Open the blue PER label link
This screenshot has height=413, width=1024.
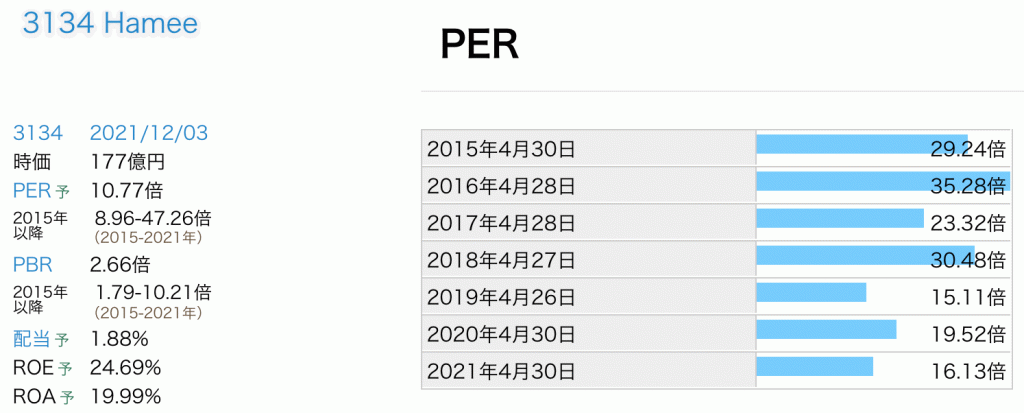point(32,190)
